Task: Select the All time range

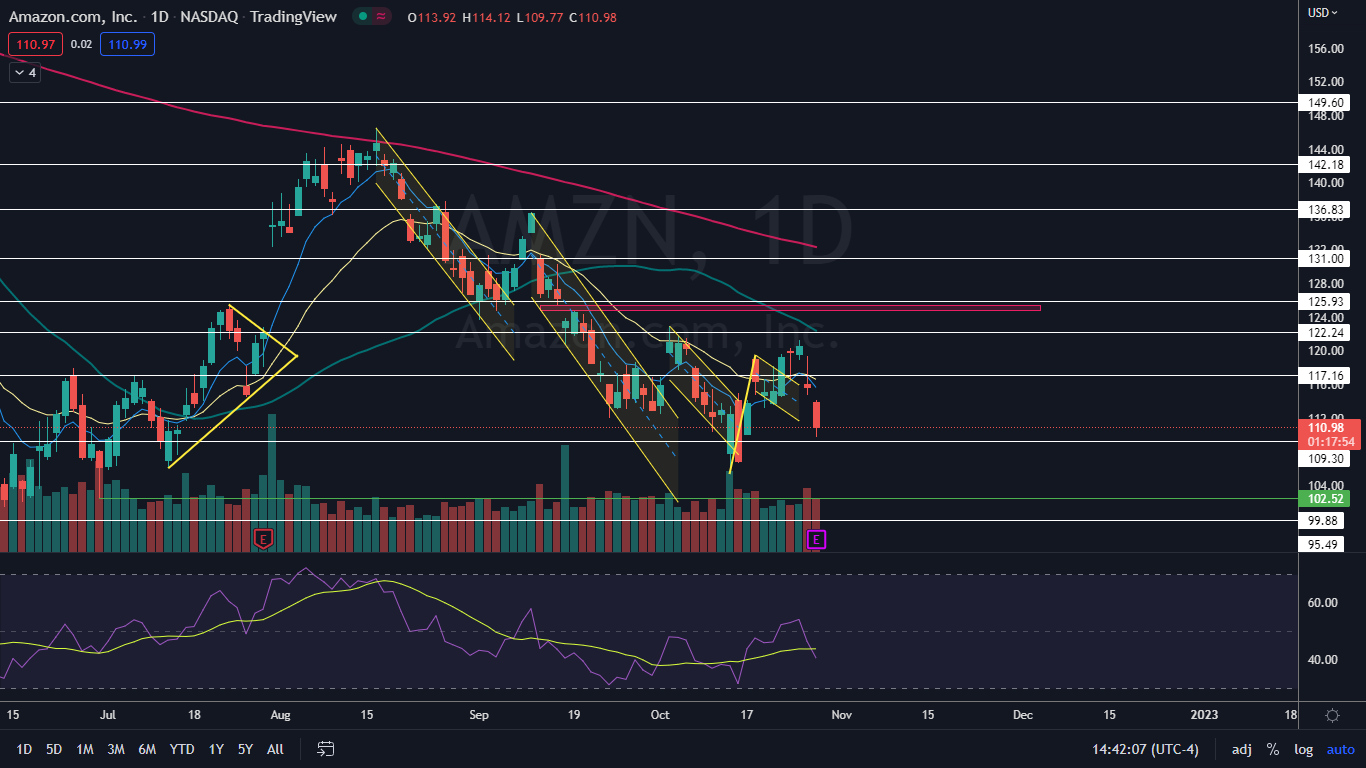Action: pyautogui.click(x=276, y=749)
